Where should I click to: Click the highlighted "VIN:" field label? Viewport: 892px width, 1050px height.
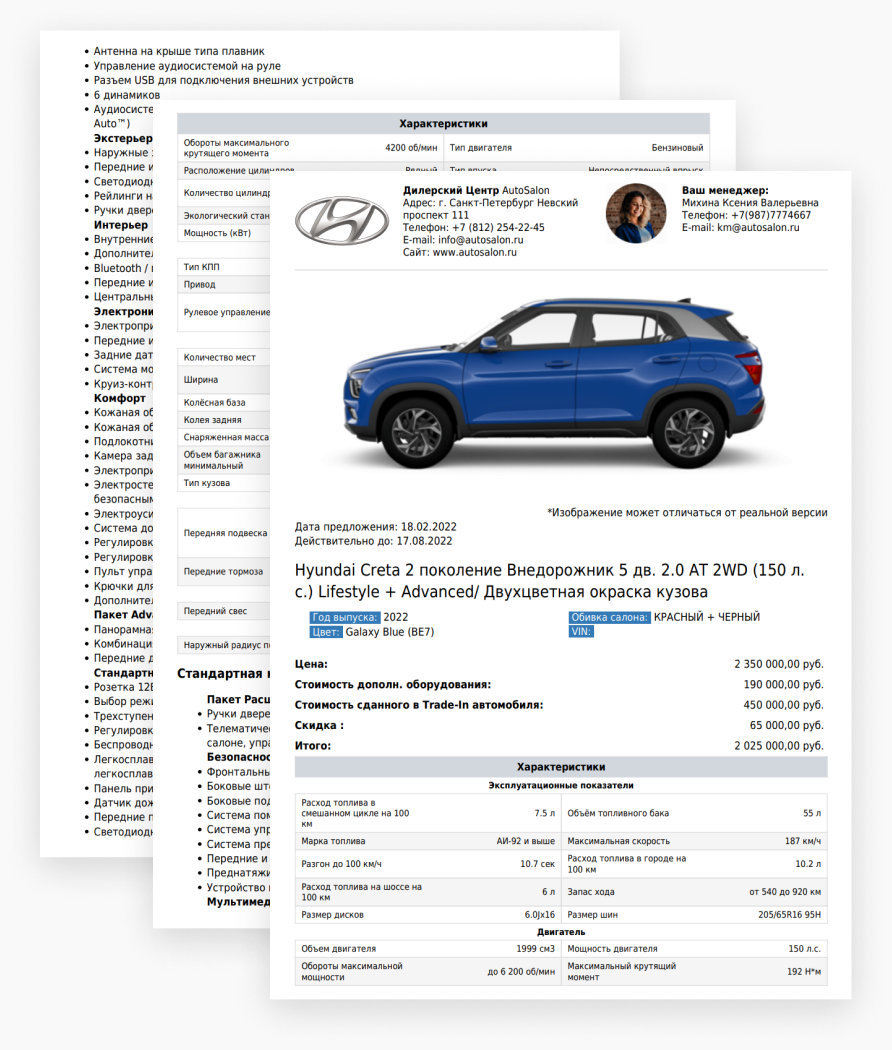(582, 632)
